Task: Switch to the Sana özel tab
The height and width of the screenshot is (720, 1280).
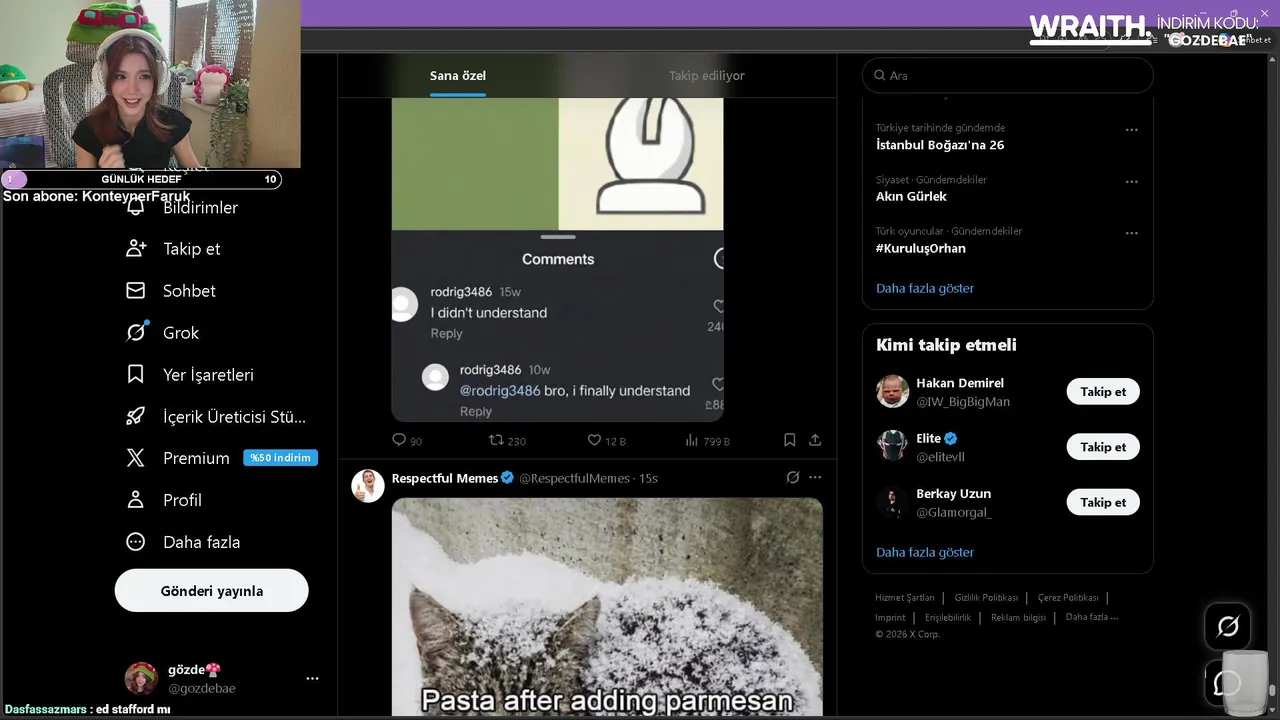Action: [458, 76]
